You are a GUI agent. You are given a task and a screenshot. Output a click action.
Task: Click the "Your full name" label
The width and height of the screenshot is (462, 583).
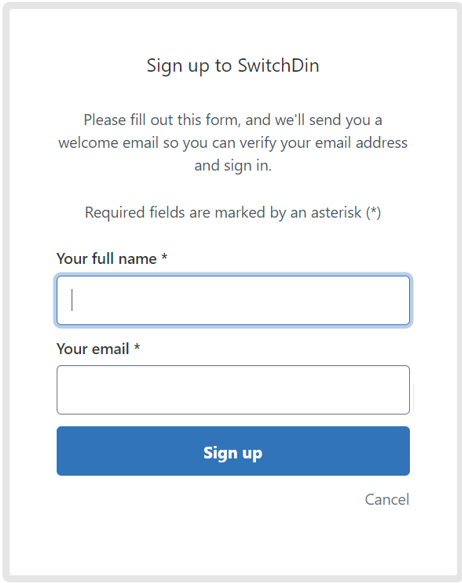click(107, 258)
